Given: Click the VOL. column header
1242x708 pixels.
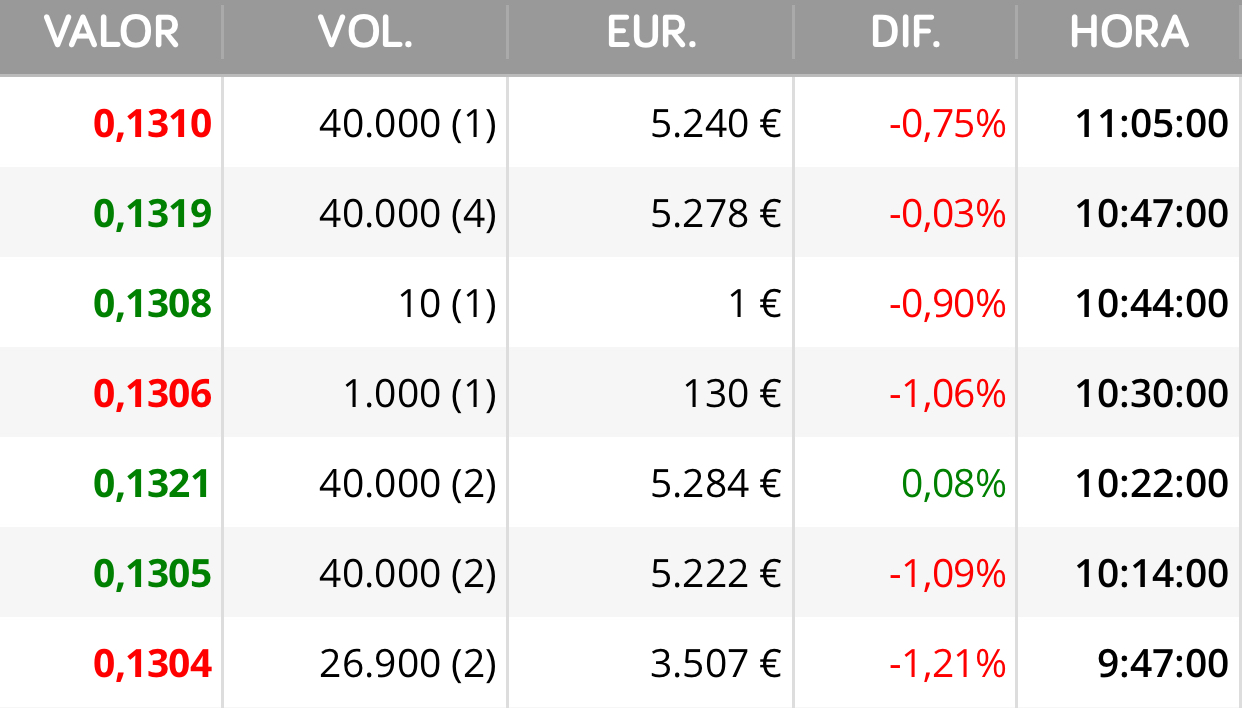Looking at the screenshot, I should [x=366, y=33].
